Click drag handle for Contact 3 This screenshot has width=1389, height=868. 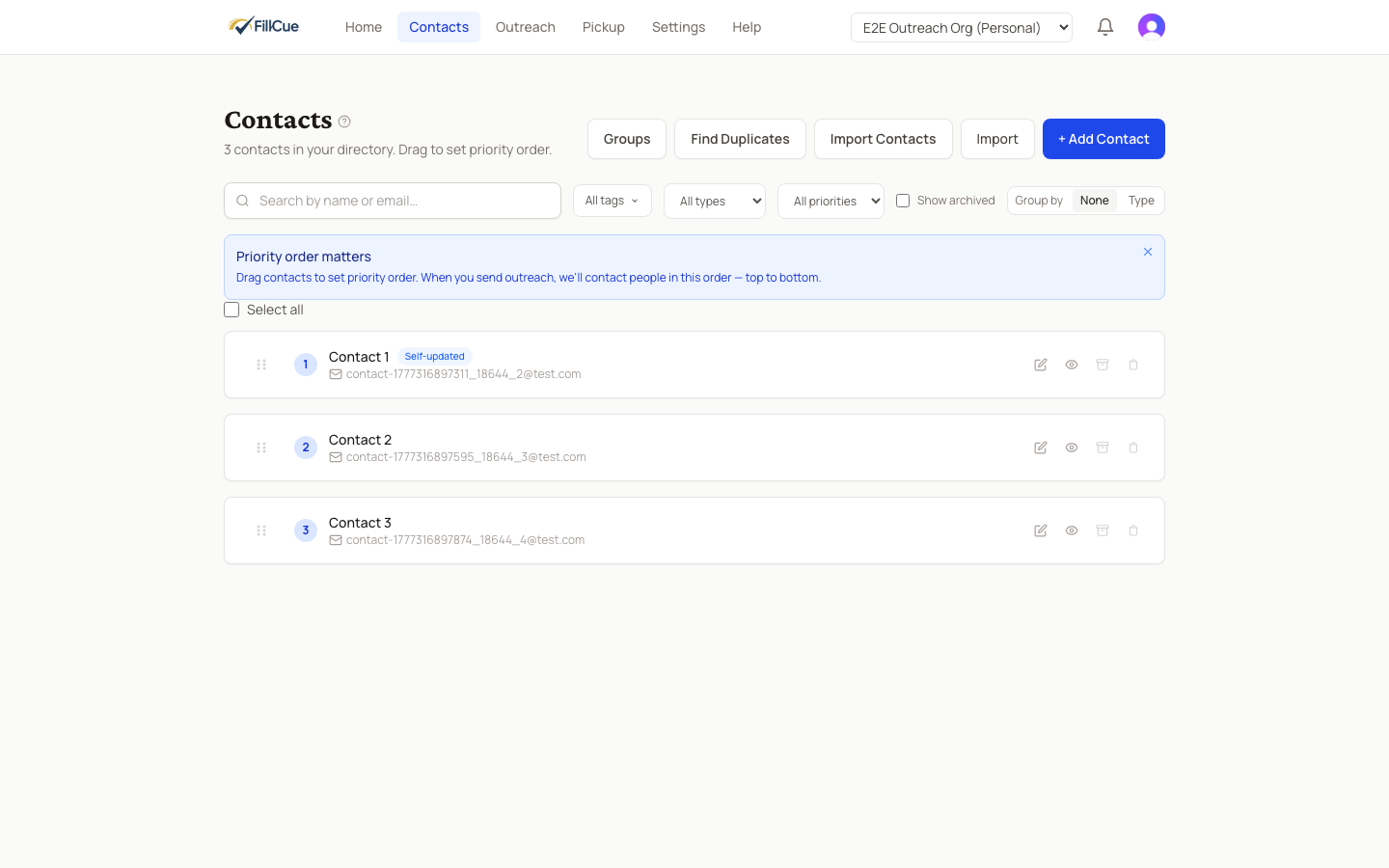(261, 530)
